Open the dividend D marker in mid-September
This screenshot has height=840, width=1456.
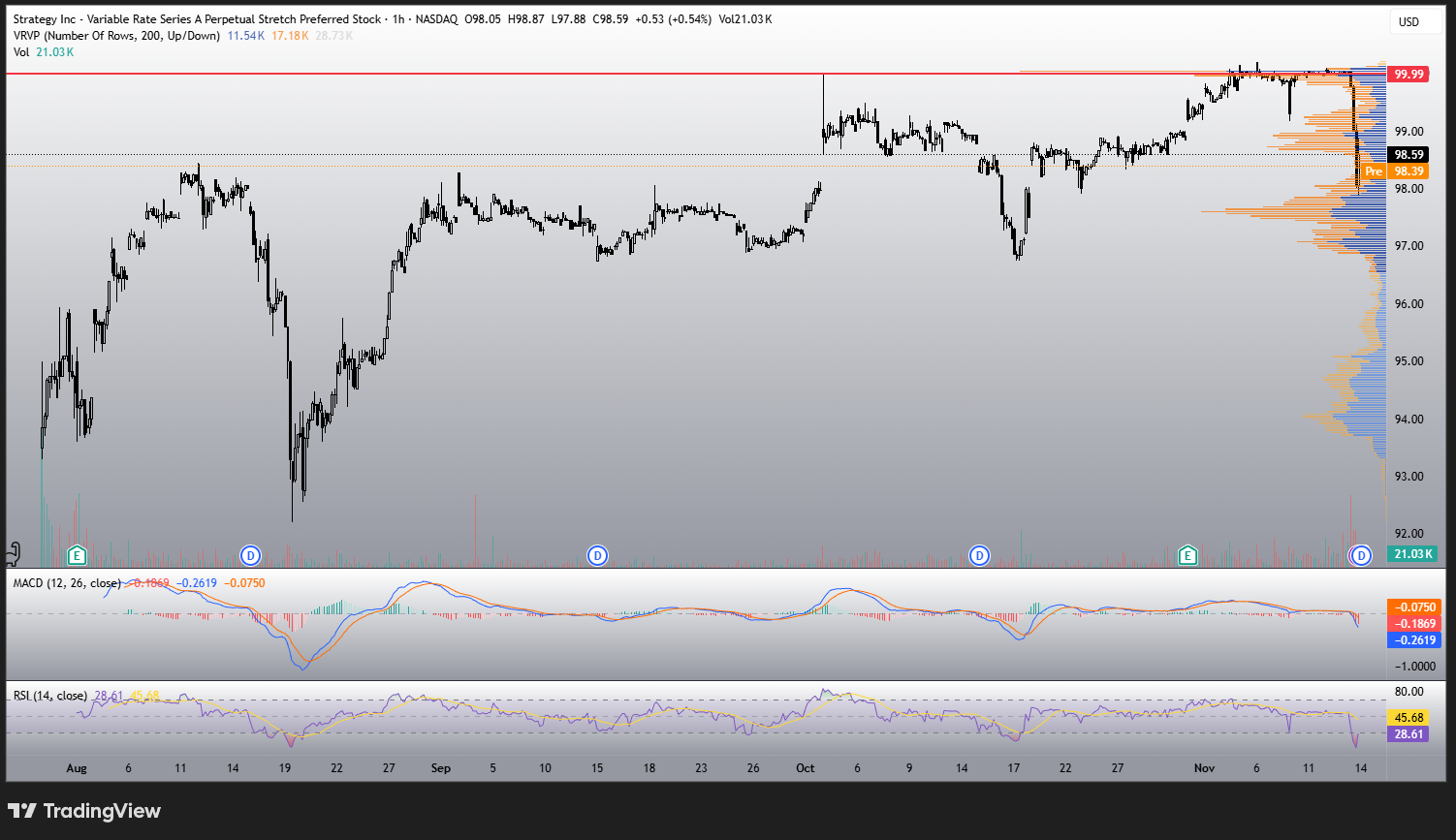point(598,555)
